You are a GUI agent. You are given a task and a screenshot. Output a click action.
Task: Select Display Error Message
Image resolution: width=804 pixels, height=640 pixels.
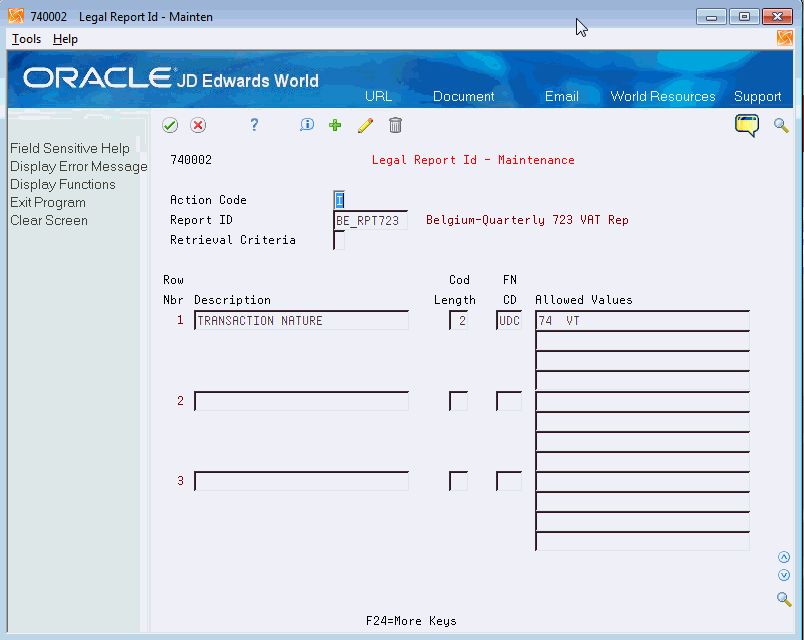click(78, 167)
